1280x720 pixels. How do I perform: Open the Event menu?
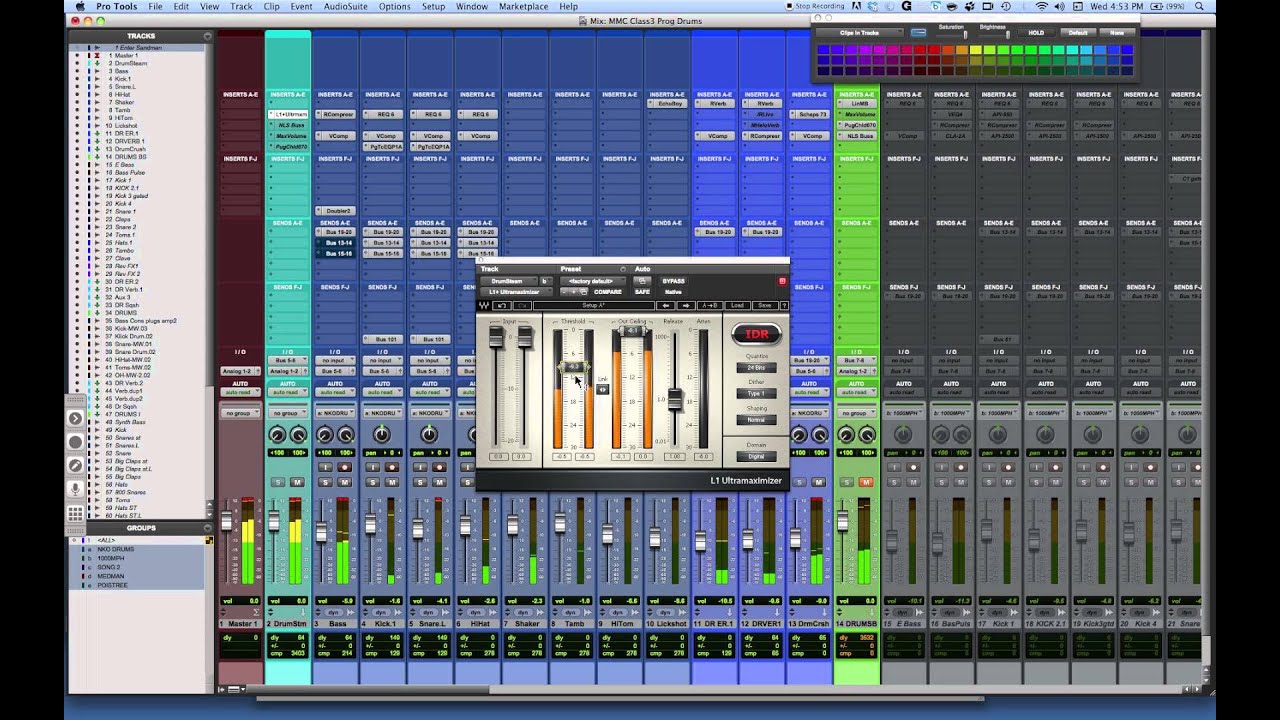coord(301,6)
